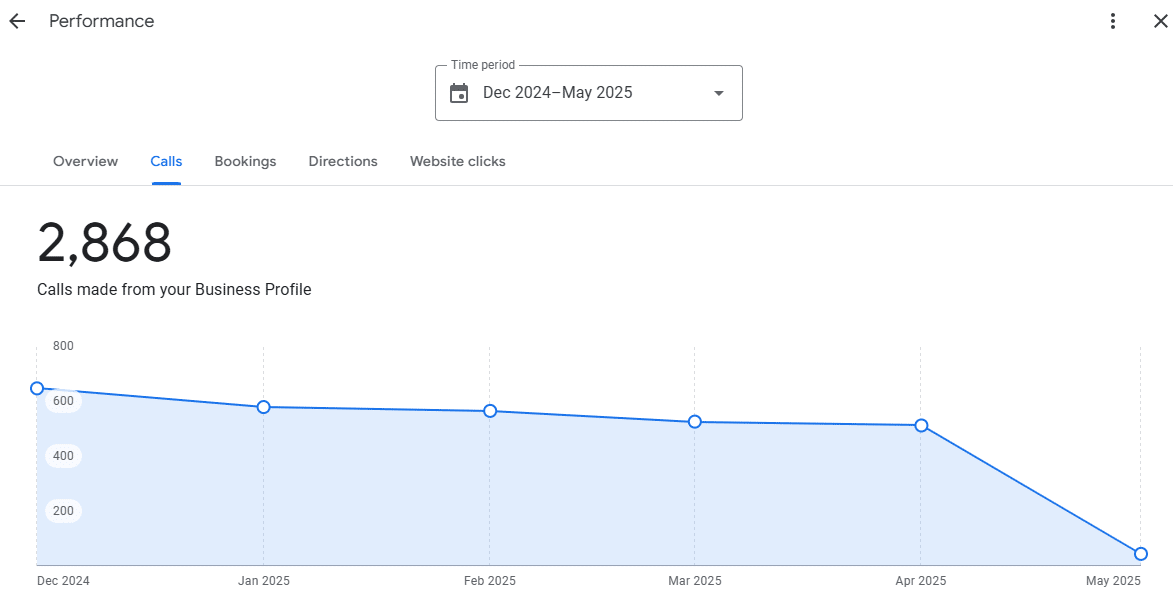Click the 'Mar 2025' x-axis label
This screenshot has width=1173, height=615.
tap(695, 581)
